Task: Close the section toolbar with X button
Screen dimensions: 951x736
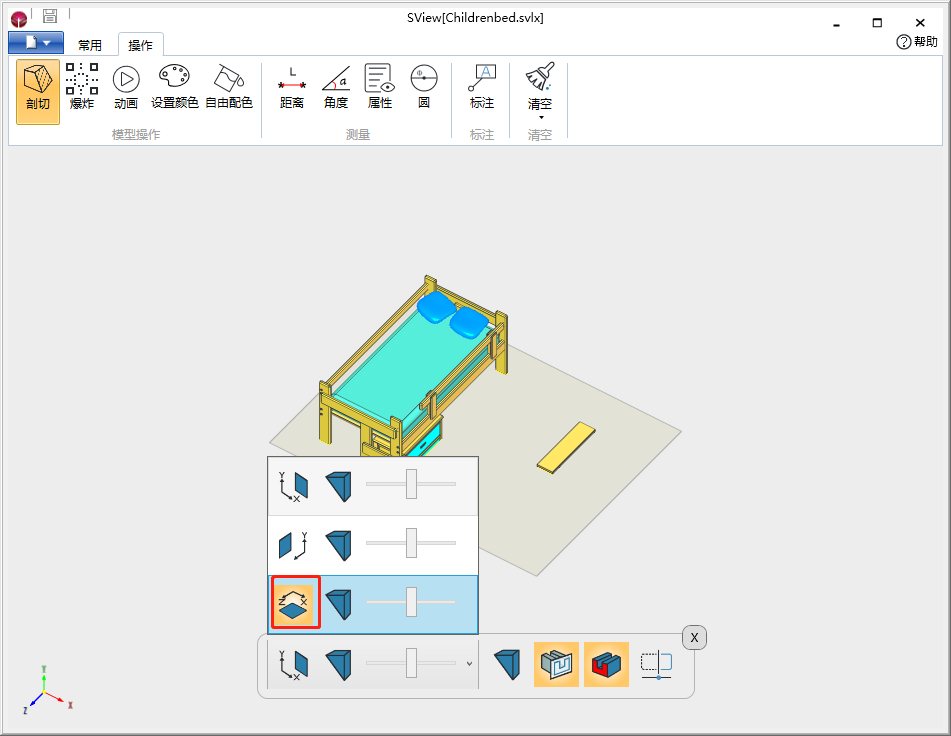Action: pos(694,637)
